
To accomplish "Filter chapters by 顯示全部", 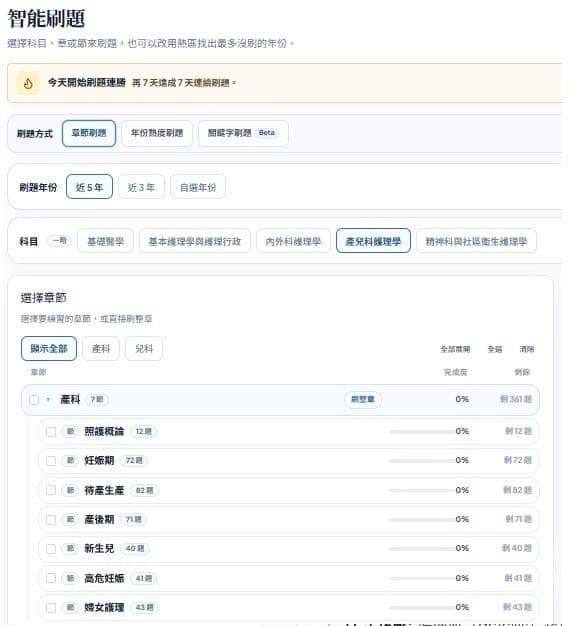I will 49,349.
